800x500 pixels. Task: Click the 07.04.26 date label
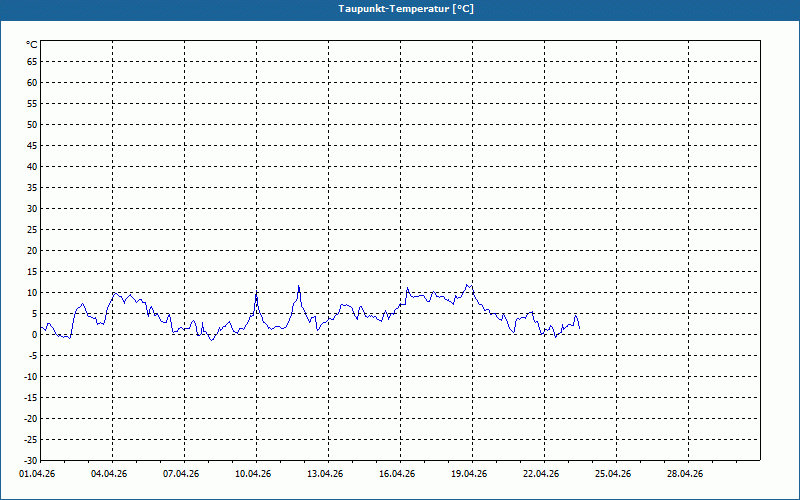point(181,474)
